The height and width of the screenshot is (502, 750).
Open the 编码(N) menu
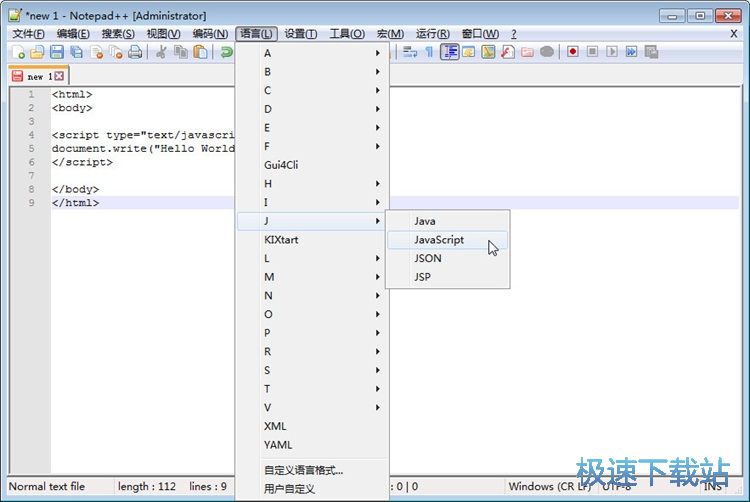(x=210, y=34)
